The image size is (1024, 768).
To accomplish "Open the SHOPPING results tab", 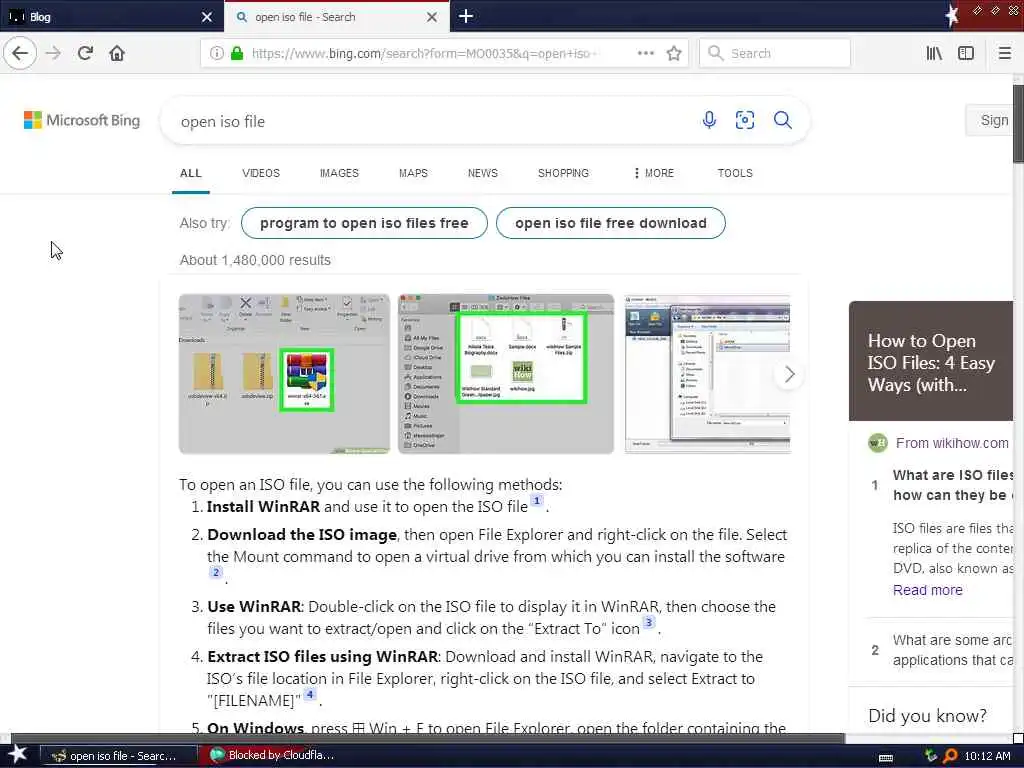I will pos(563,173).
